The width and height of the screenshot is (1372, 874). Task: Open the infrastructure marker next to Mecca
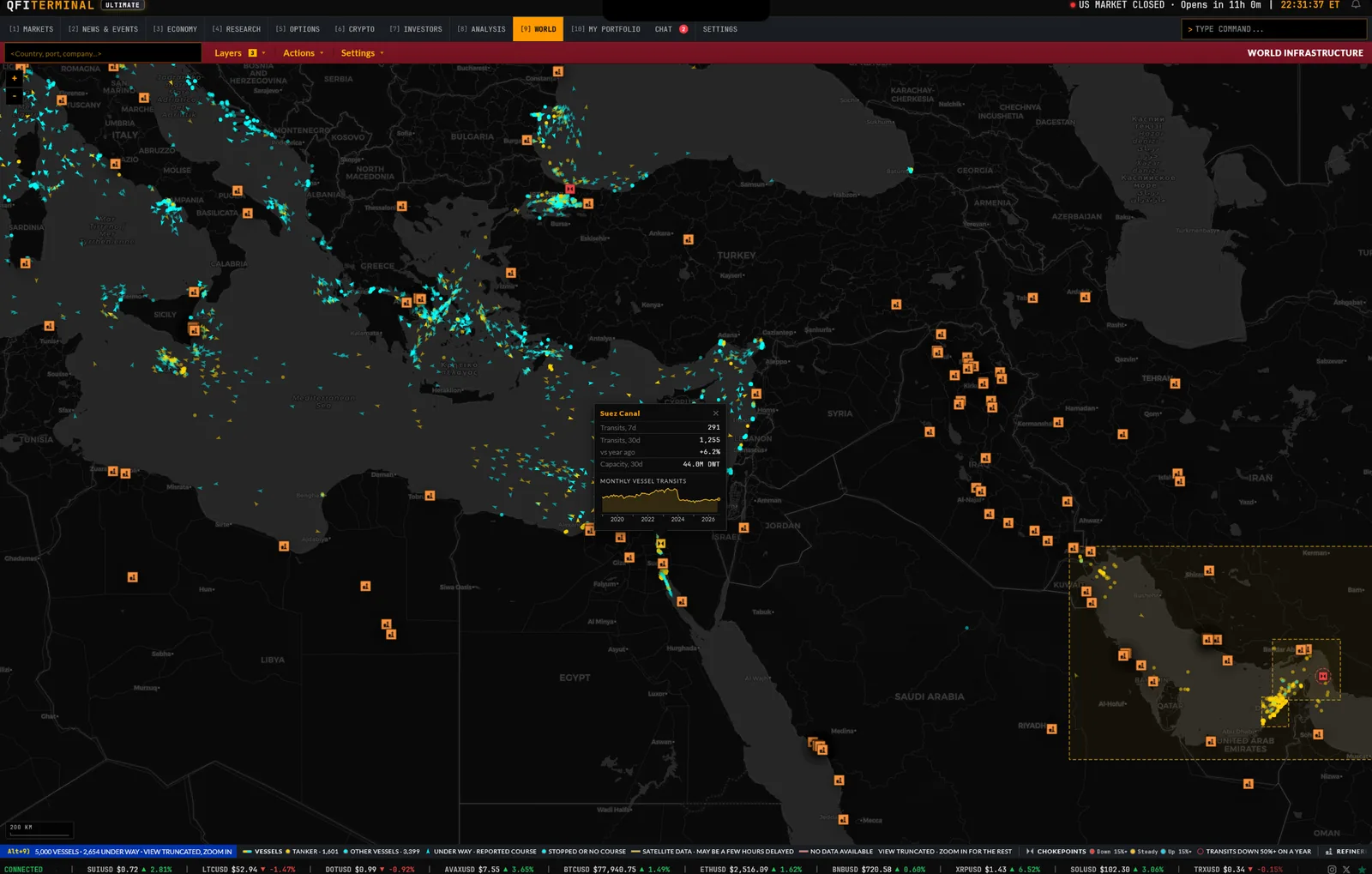click(x=844, y=820)
